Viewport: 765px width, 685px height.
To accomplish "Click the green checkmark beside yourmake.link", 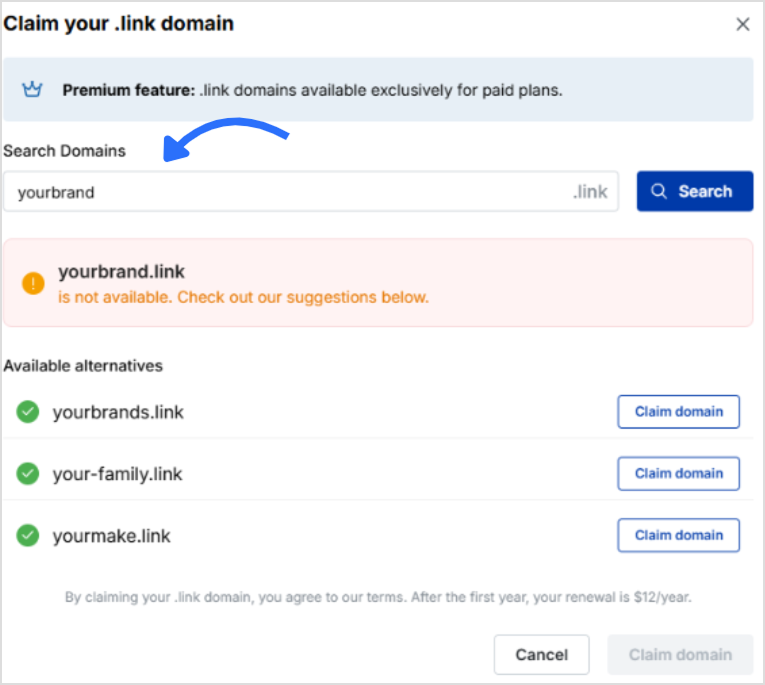I will pos(27,535).
